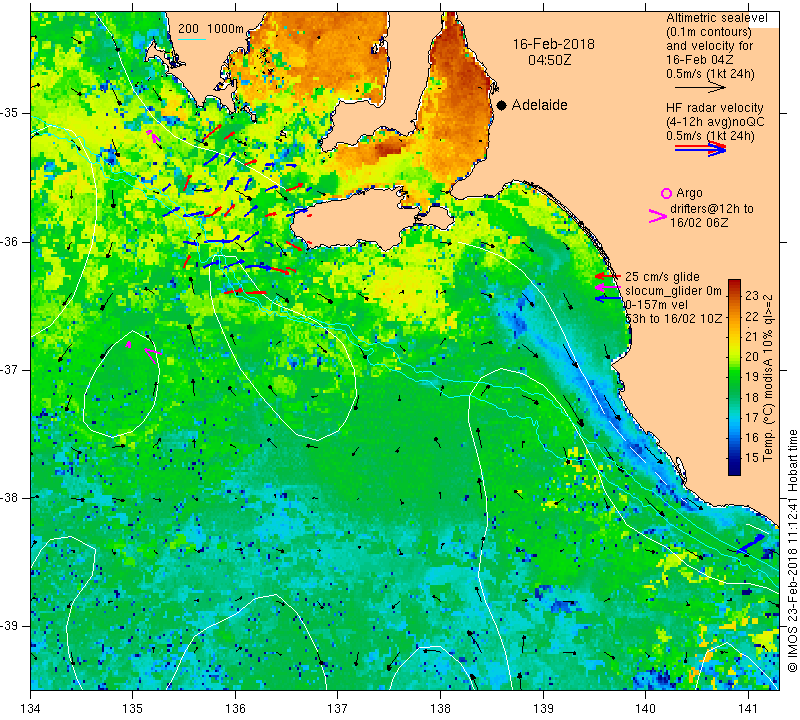Click the 141 longitude axis label
Viewport: 800px width, 720px height.
tap(748, 709)
